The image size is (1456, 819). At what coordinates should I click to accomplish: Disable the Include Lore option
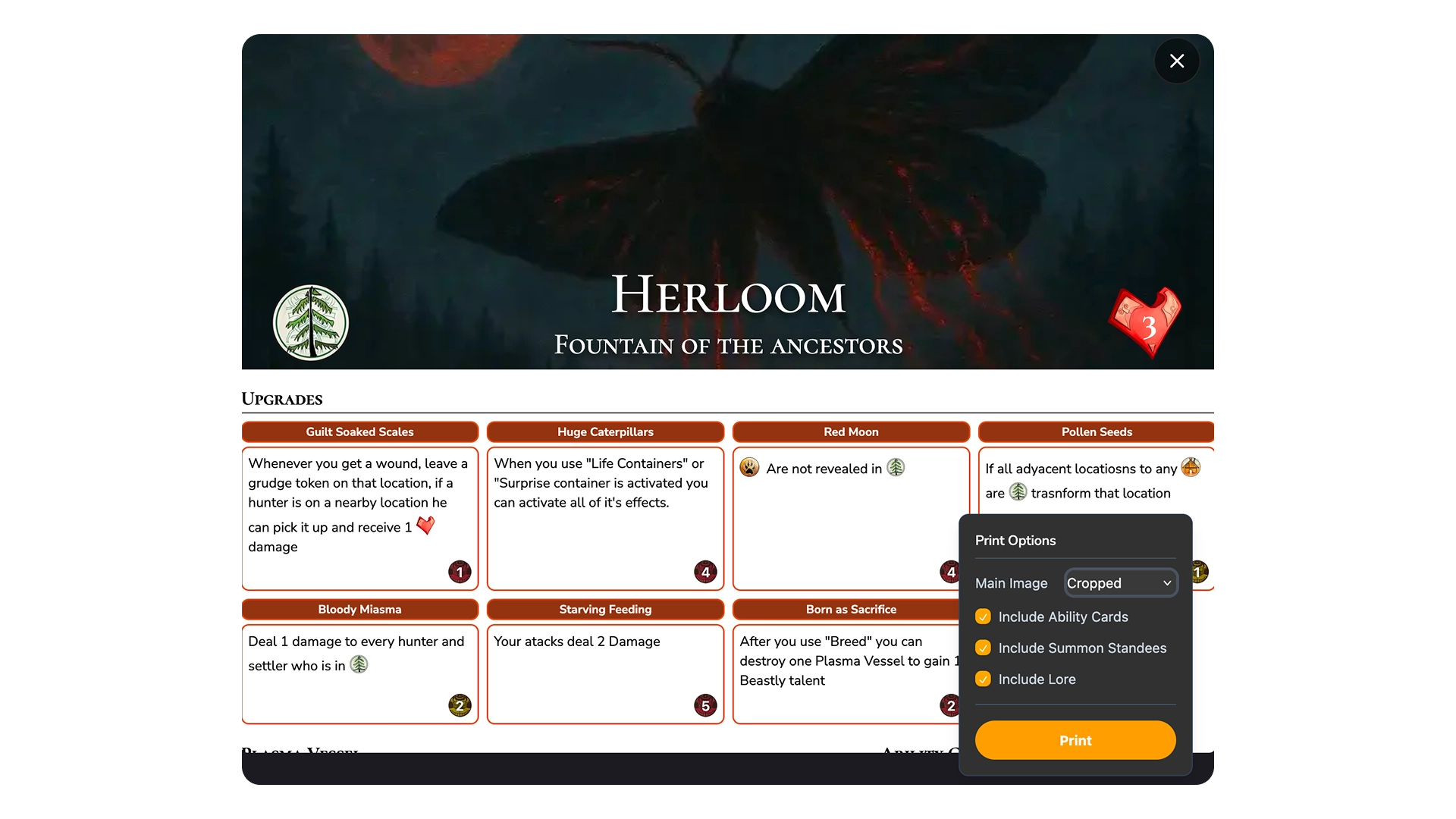pyautogui.click(x=984, y=679)
